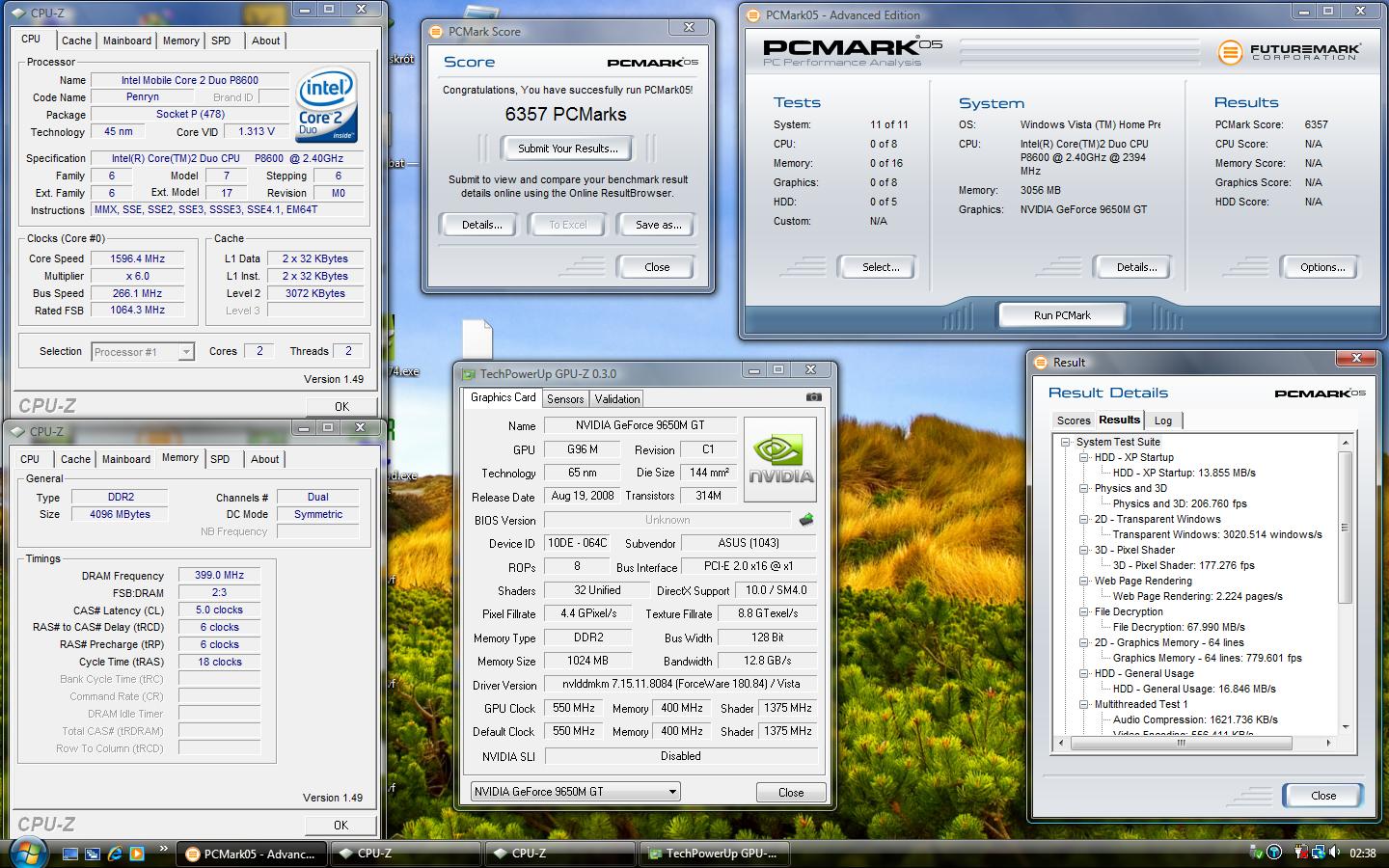Collapse the File Decryption node

point(1083,611)
